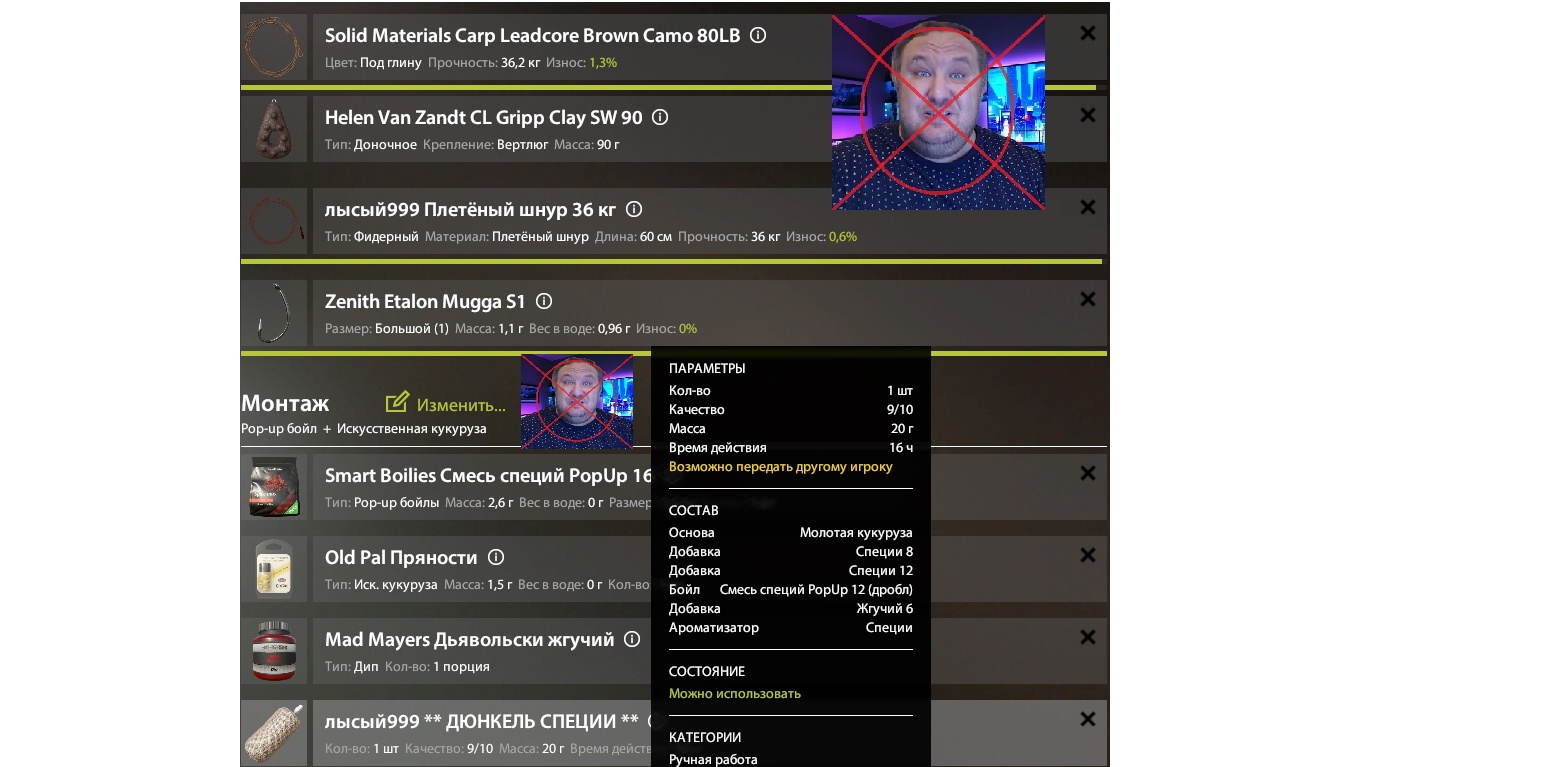Click hook wear bar below Zenith row
Viewport: 1548px width, 767px height.
[674, 353]
